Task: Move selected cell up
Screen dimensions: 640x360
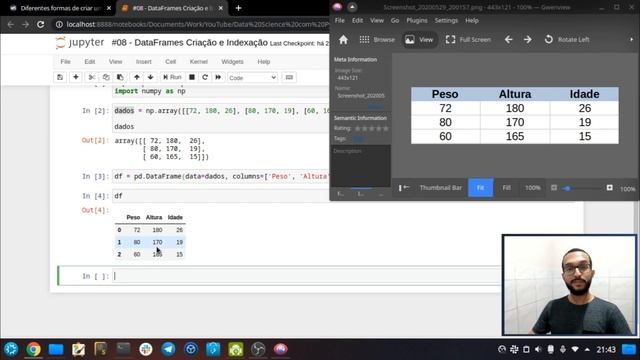Action: pyautogui.click(x=137, y=77)
